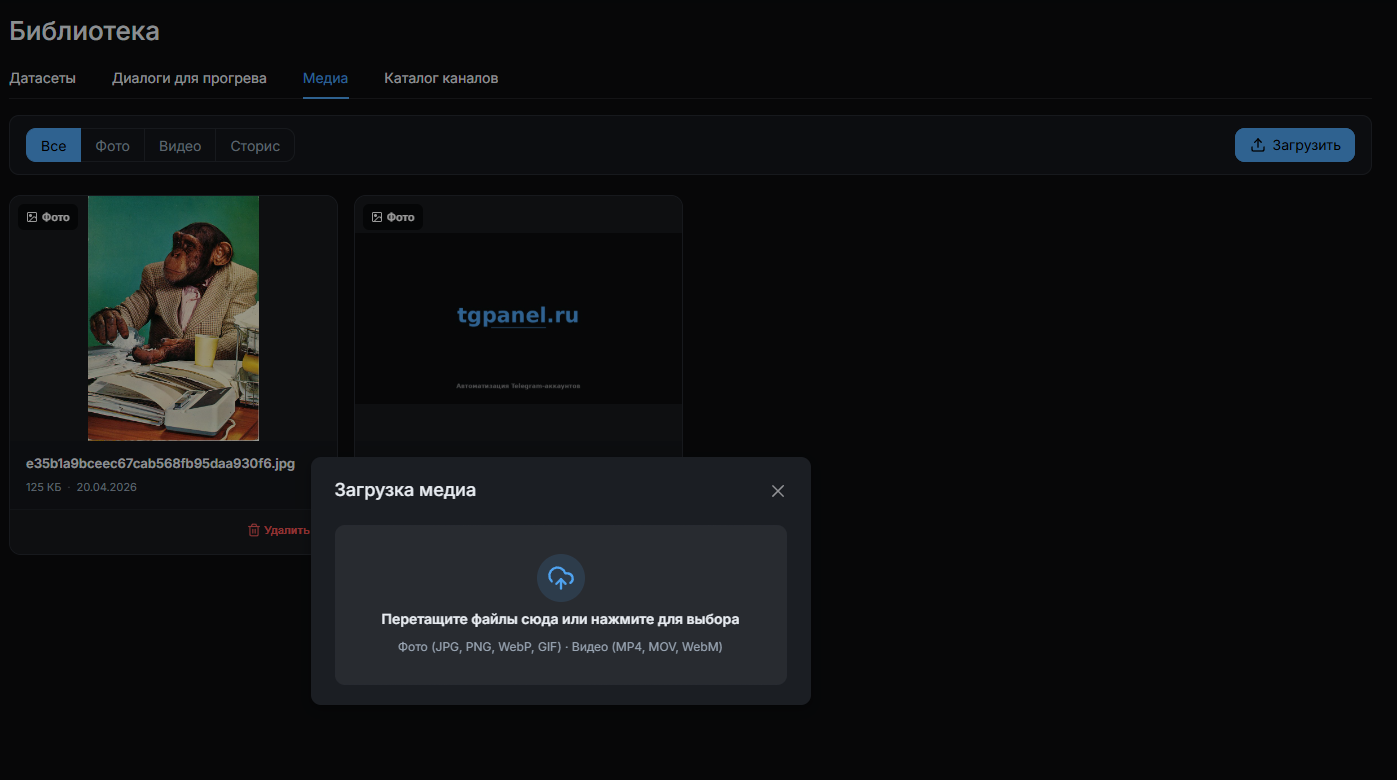Viewport: 1397px width, 780px height.
Task: Delete the e35b1a9bceec jpg file
Action: (x=279, y=530)
